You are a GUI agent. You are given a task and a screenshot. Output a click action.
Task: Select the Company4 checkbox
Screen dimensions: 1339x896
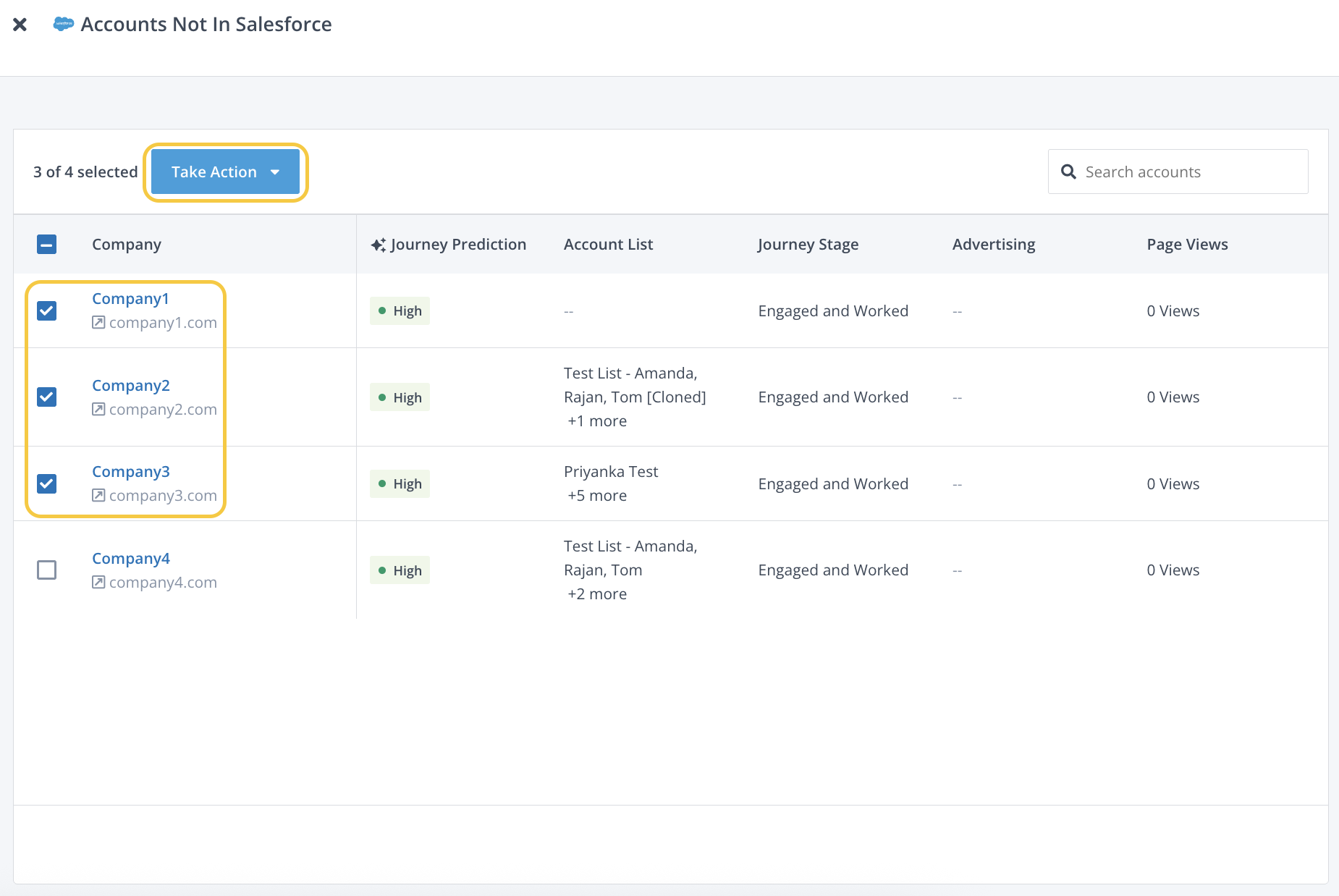[47, 570]
